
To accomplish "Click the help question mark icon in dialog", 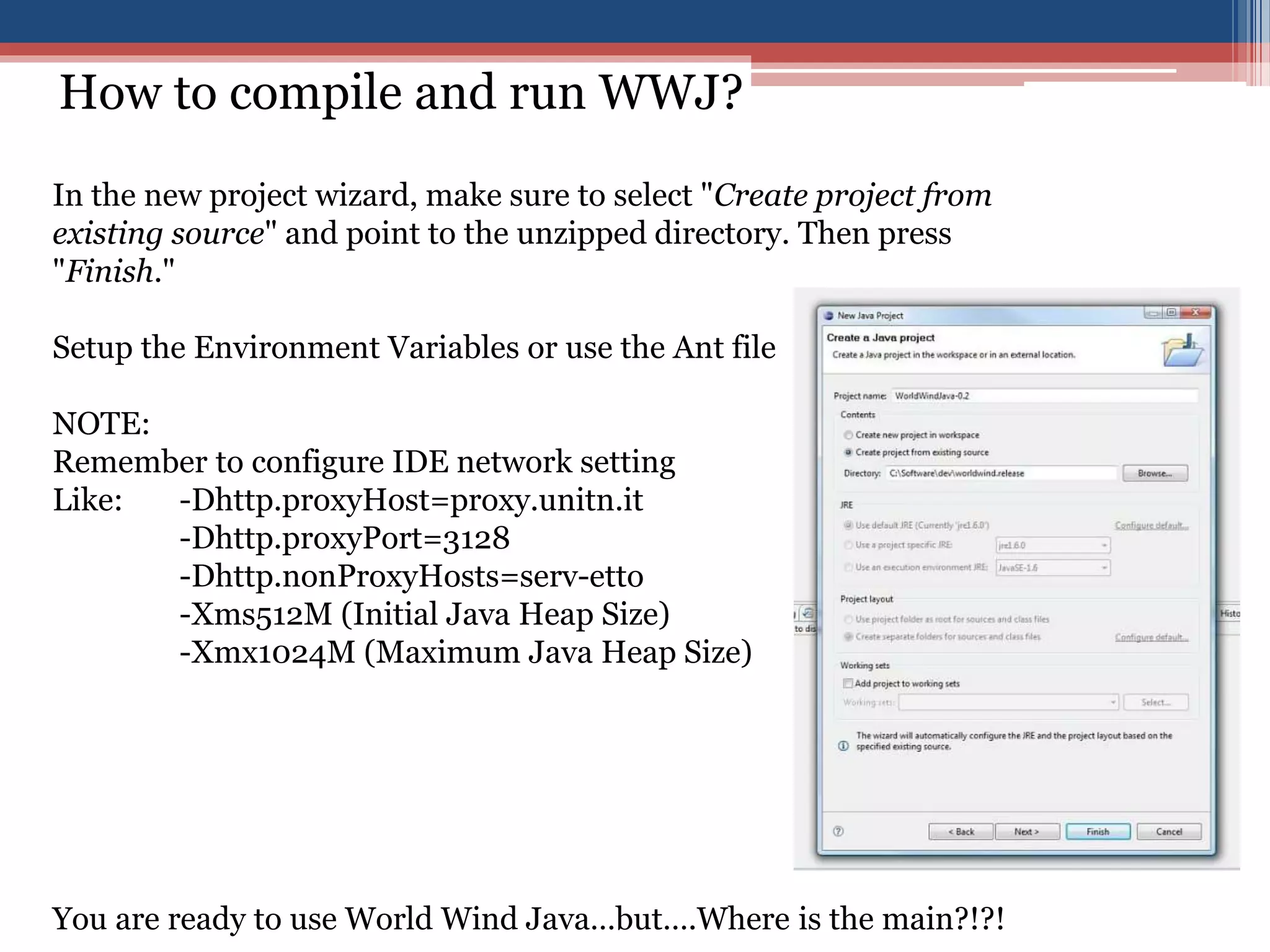I will [838, 831].
